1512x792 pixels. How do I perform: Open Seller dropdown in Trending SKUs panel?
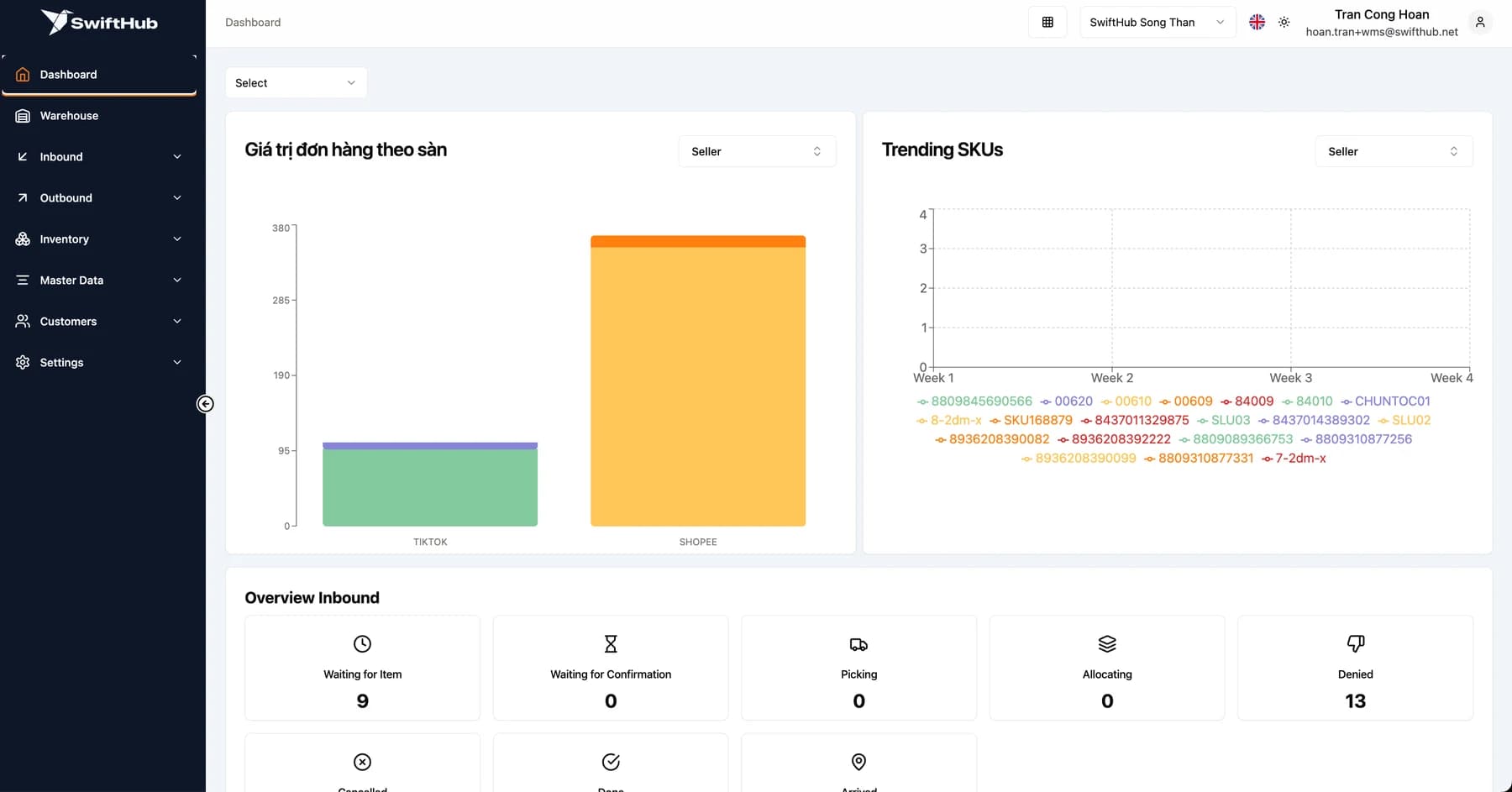pos(1394,152)
